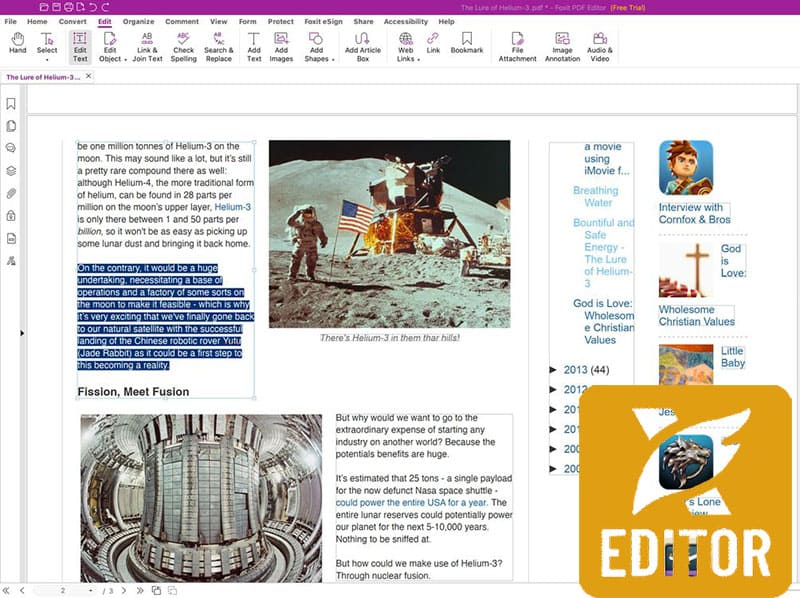Choose Add Images tool
The image size is (800, 598).
click(x=281, y=47)
